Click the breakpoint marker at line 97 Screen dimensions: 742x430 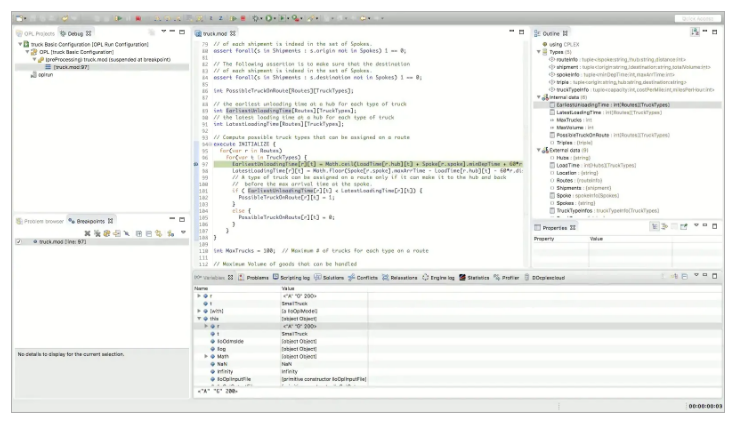(195, 162)
